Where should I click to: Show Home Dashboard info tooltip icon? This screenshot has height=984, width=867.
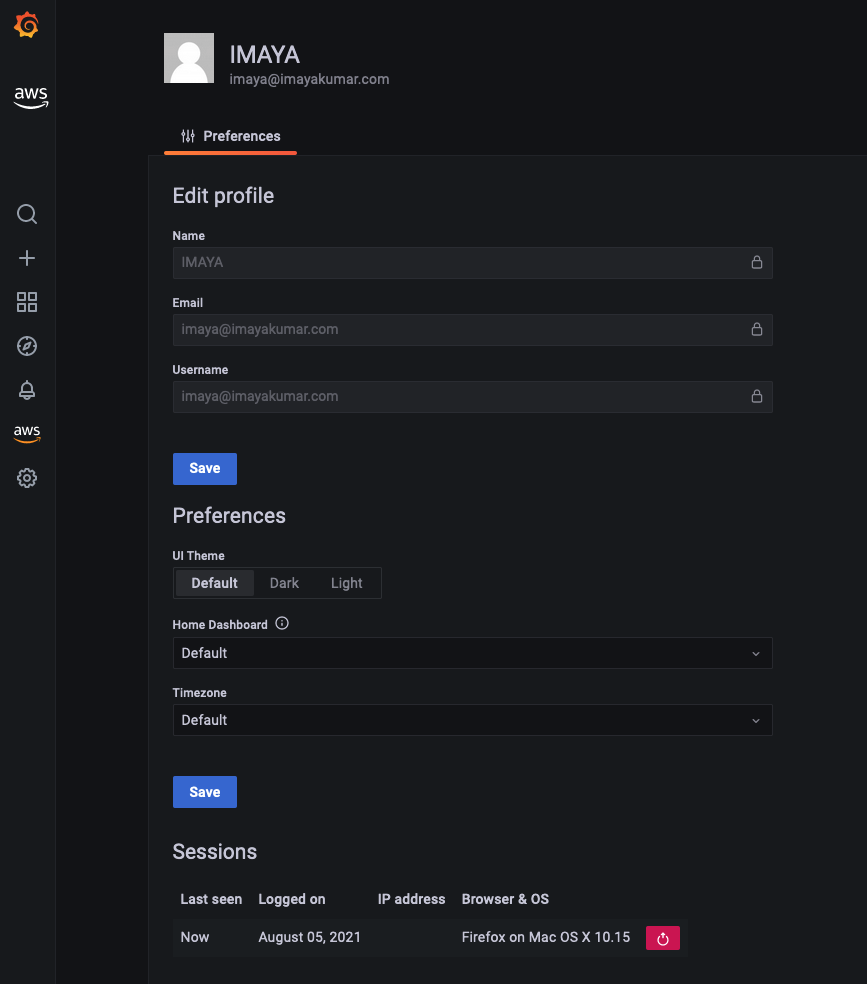tap(282, 623)
